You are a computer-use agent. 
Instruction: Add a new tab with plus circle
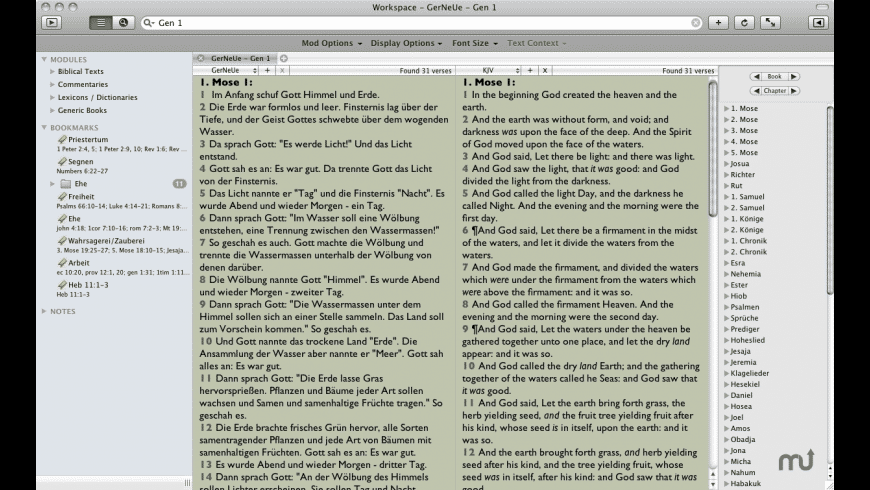[284, 58]
